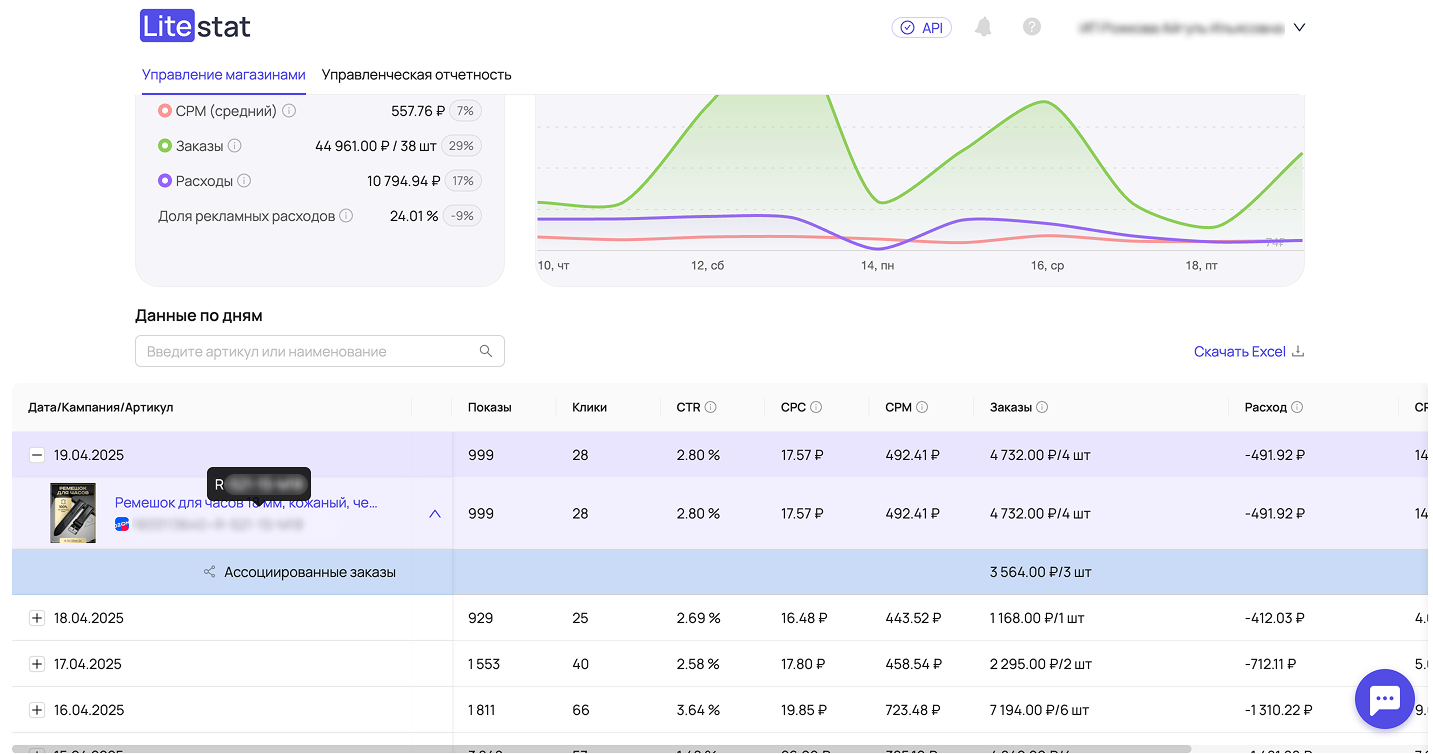Click the API status button
This screenshot has width=1433, height=754.
[921, 28]
